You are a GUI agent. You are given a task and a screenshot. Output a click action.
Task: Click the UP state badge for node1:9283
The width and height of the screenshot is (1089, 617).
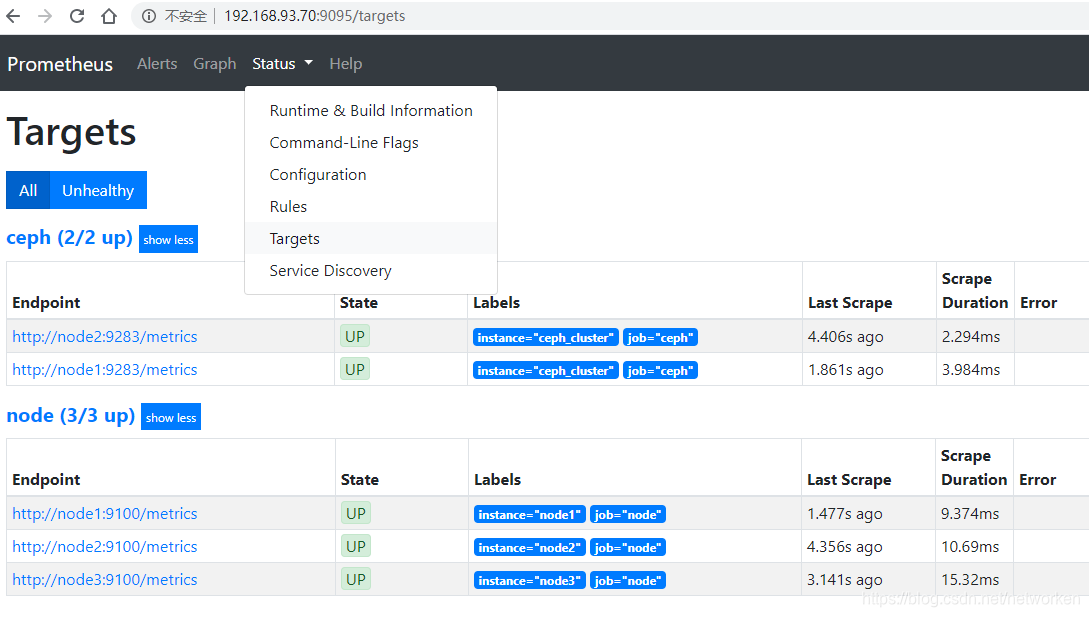click(355, 370)
